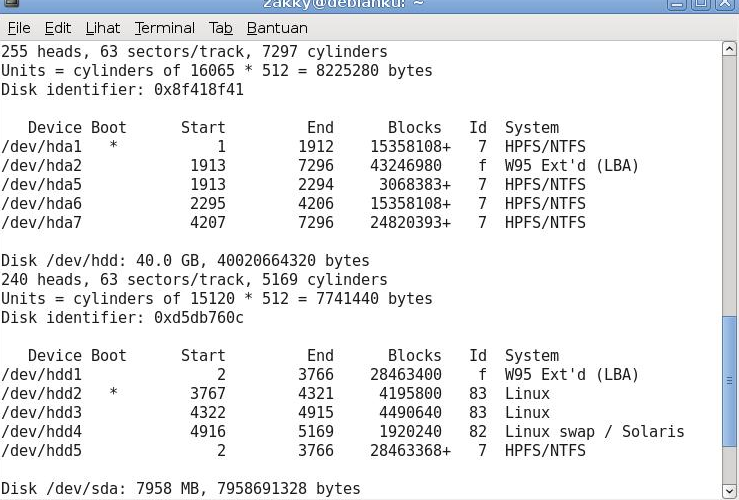This screenshot has height=500, width=739.
Task: Click W95 Ext'd (LBA) in hdd1 row
Action: point(572,375)
